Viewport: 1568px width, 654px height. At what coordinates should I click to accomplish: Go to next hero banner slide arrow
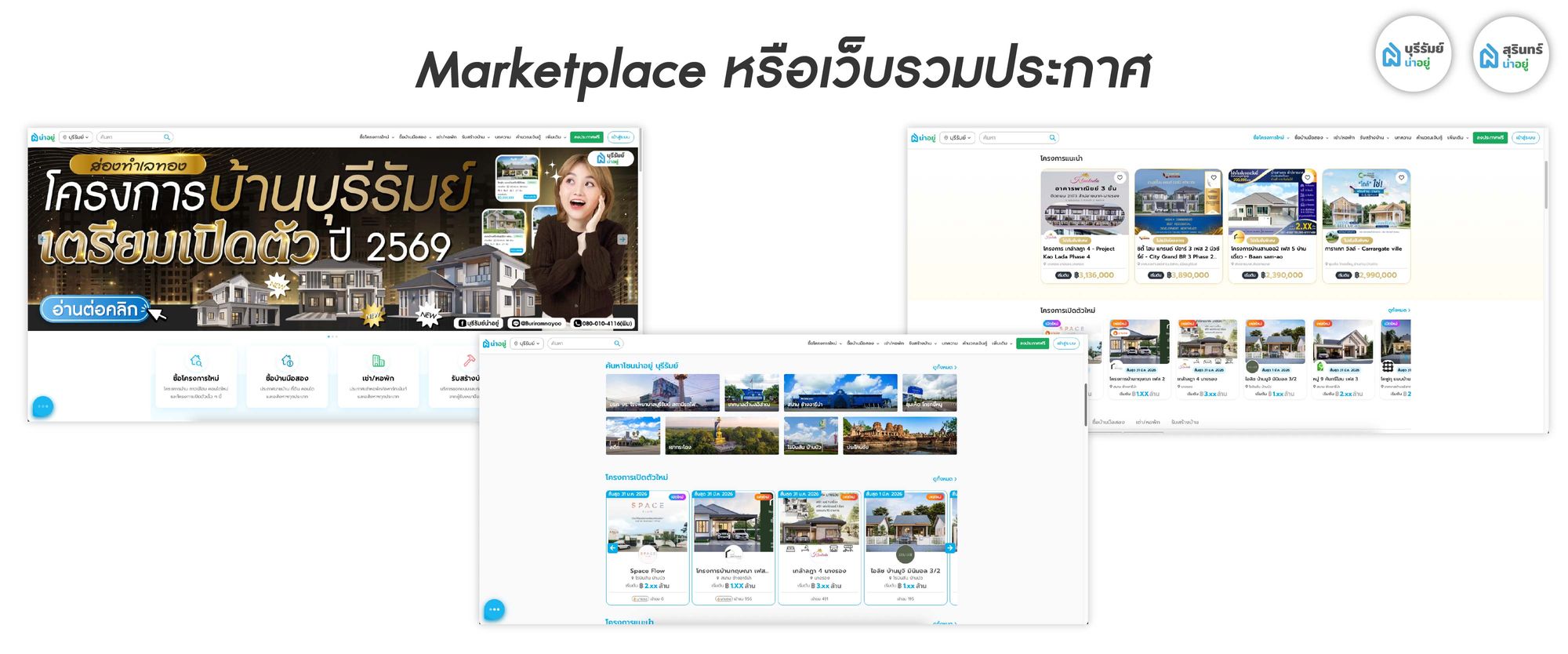622,239
